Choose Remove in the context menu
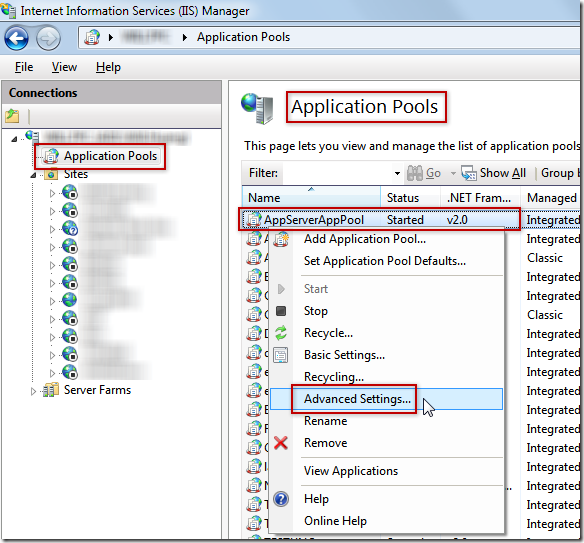Viewport: 584px width, 543px height. tap(326, 443)
